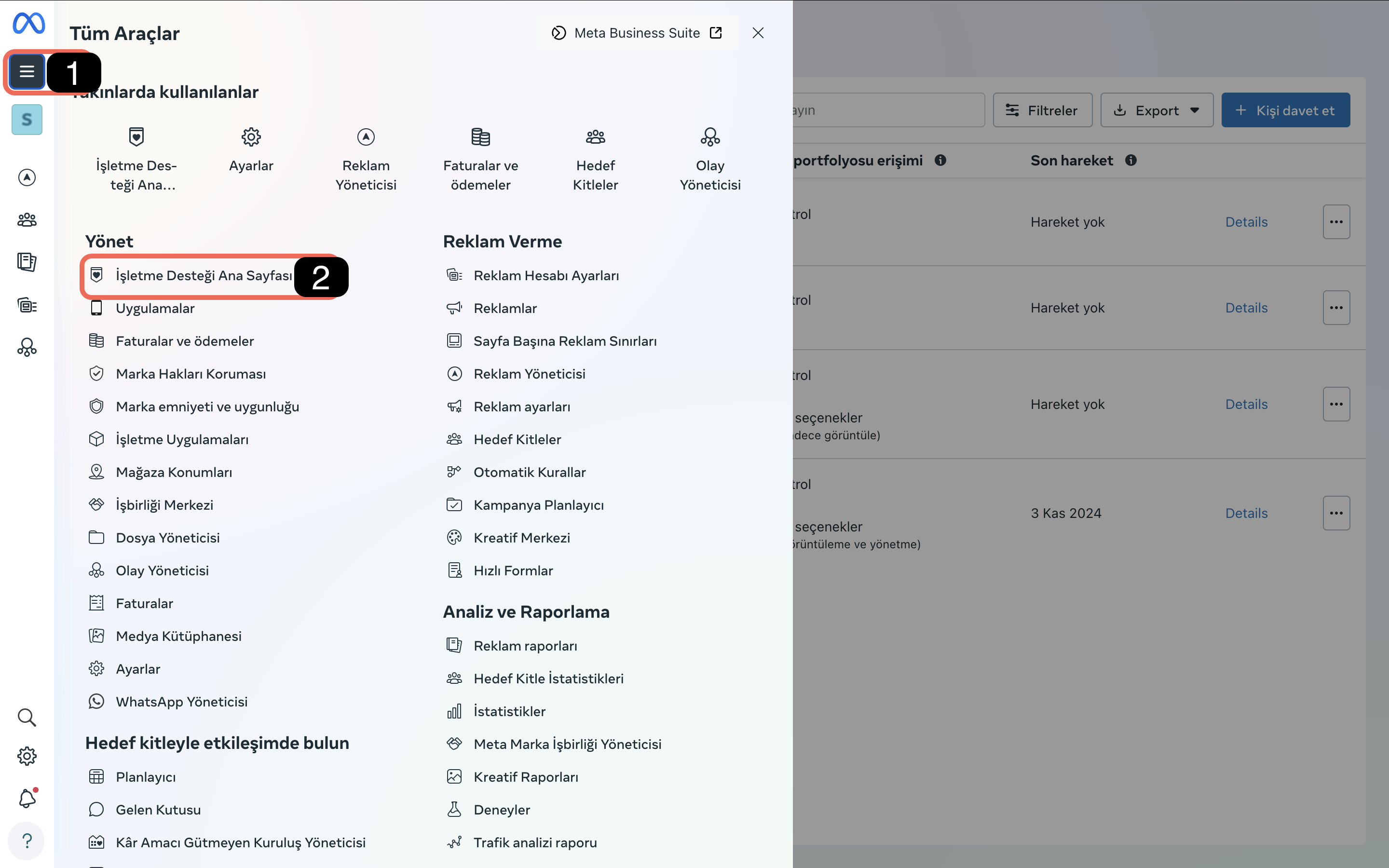Click Kişi davet et button
The height and width of the screenshot is (868, 1389).
[x=1286, y=110]
